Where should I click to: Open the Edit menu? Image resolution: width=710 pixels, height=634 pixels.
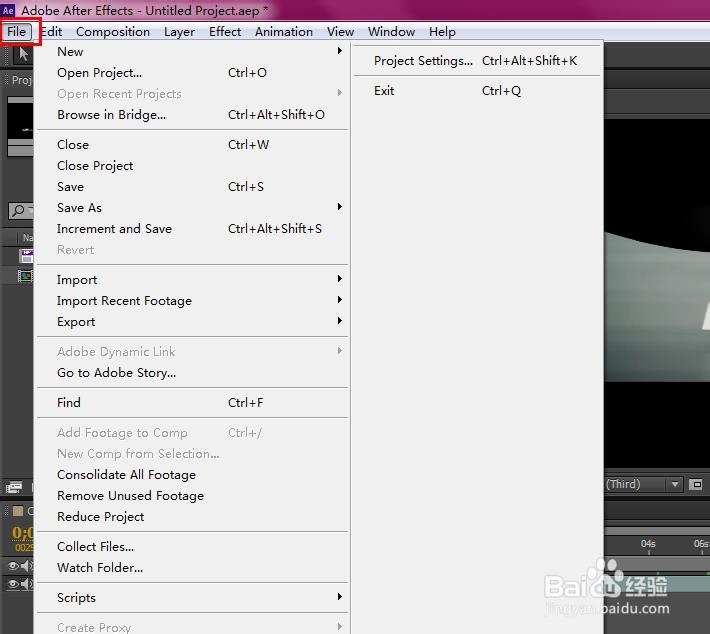point(51,32)
